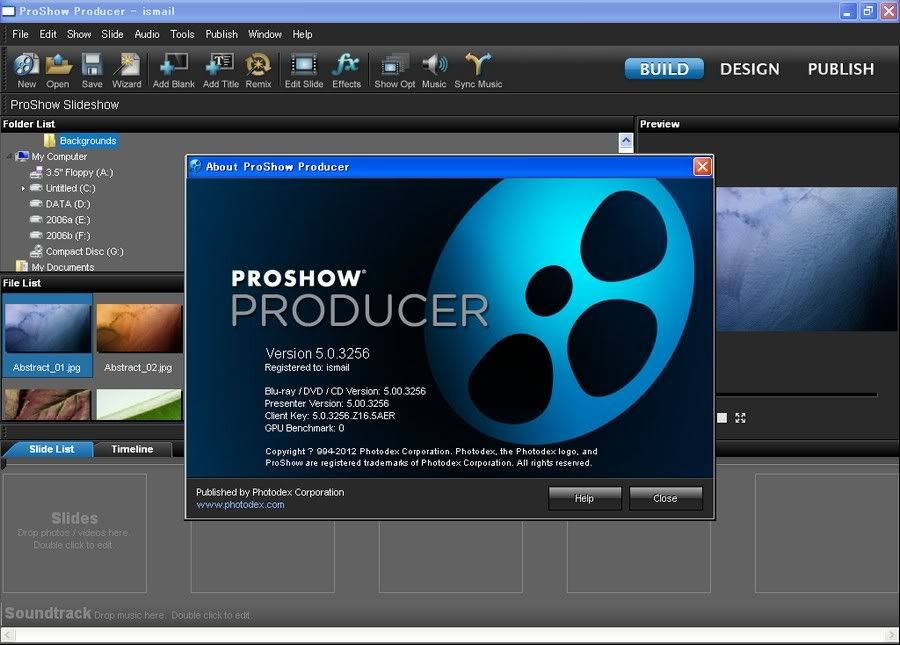Open the Window menu
The image size is (900, 645).
click(265, 34)
